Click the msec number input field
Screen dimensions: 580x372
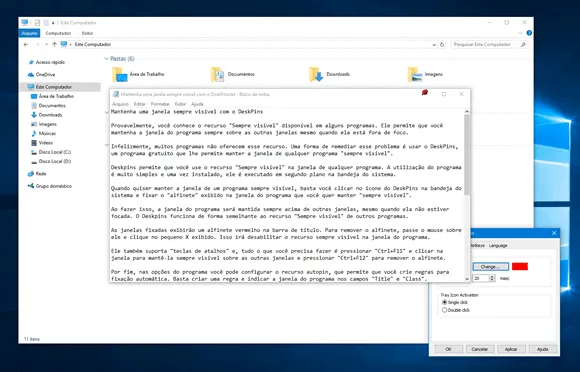480,278
